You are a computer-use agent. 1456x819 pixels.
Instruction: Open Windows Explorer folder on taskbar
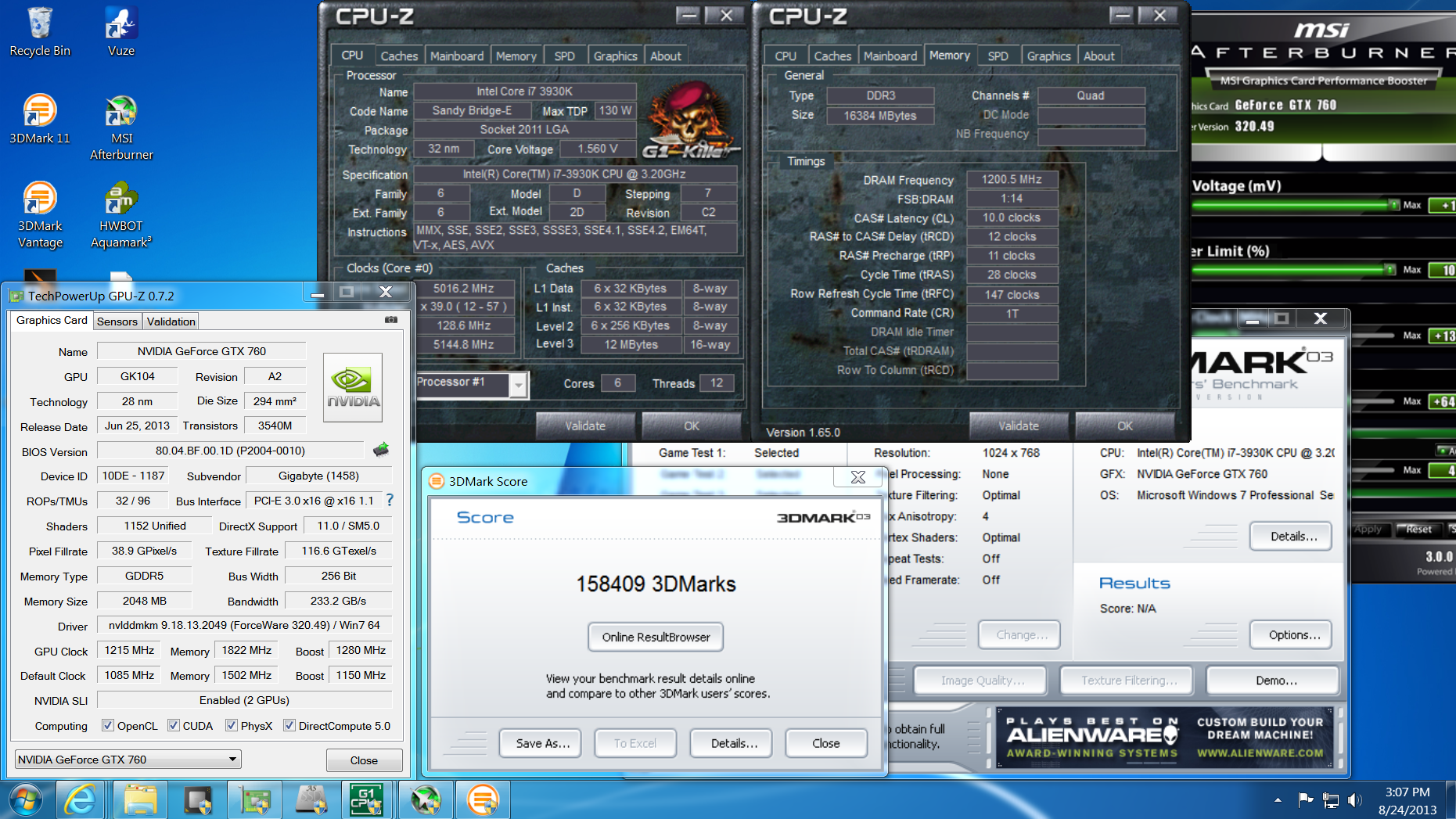(x=141, y=799)
